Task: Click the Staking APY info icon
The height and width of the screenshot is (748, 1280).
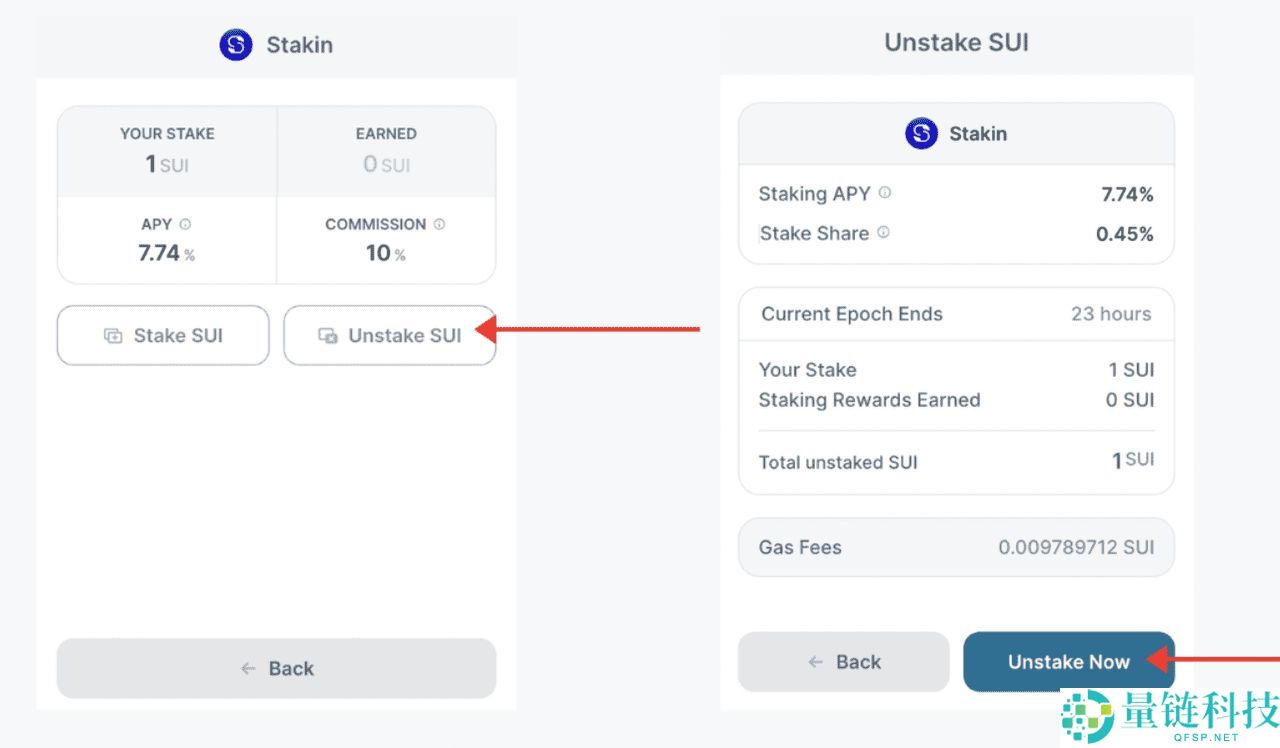Action: (885, 193)
